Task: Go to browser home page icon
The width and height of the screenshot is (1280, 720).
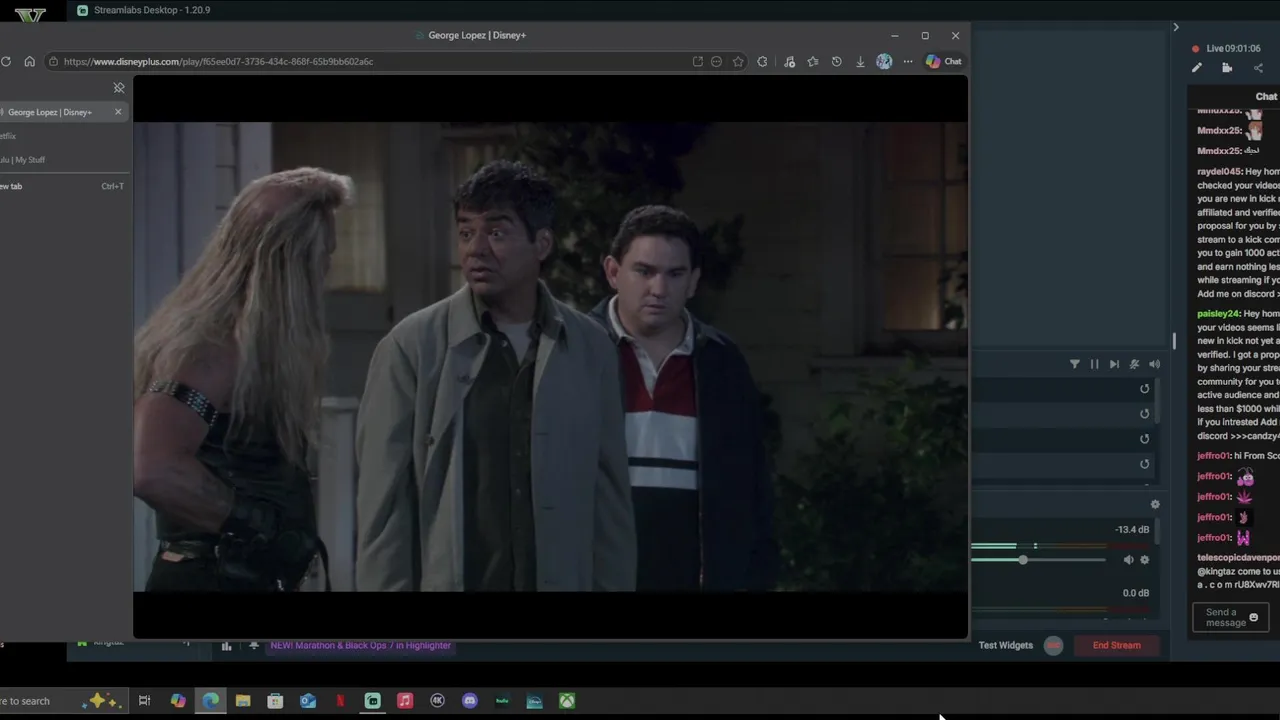Action: [x=29, y=61]
